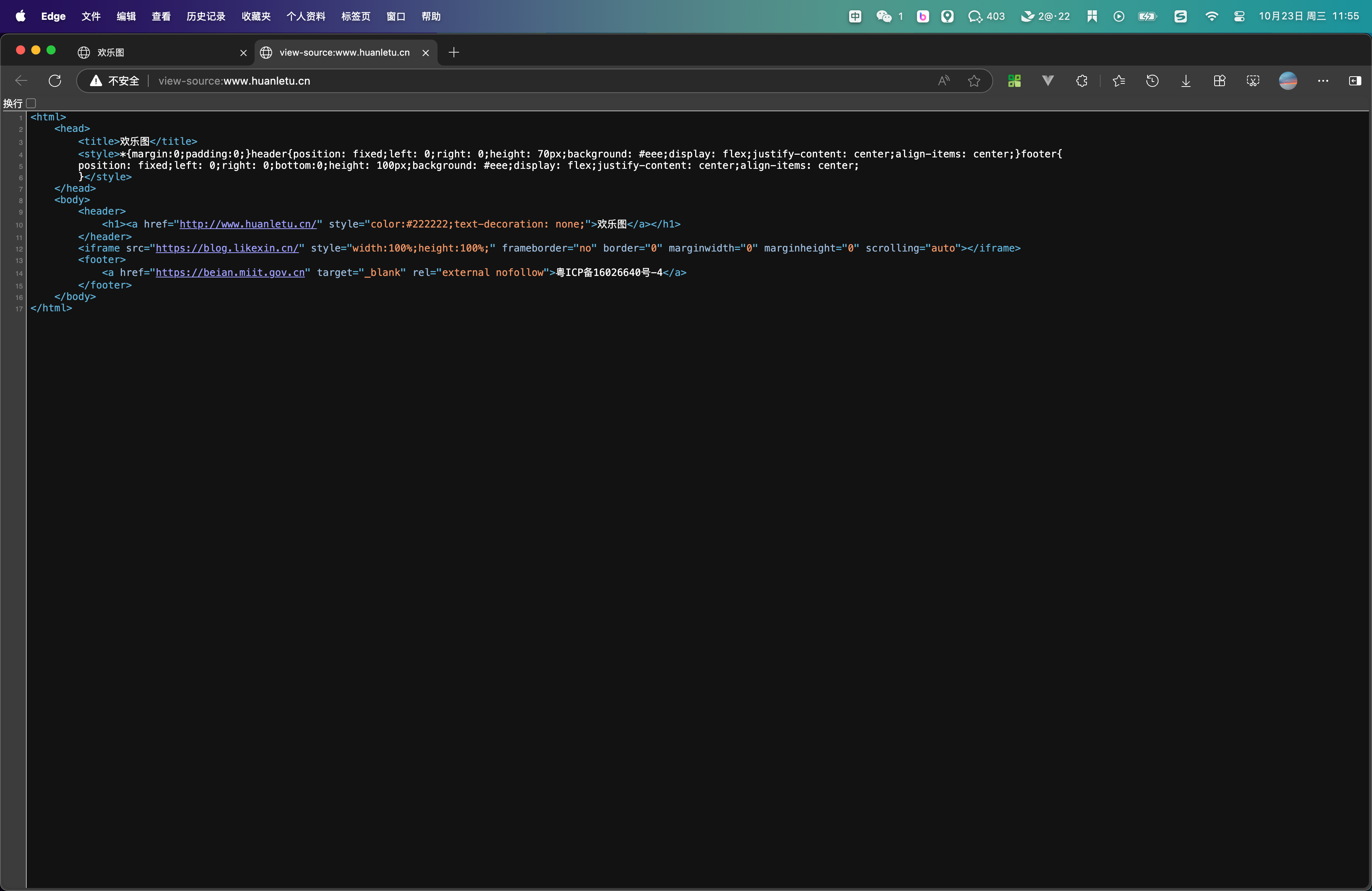Viewport: 1372px width, 891px height.
Task: Click the <iframe opening tag text
Action: 99,248
